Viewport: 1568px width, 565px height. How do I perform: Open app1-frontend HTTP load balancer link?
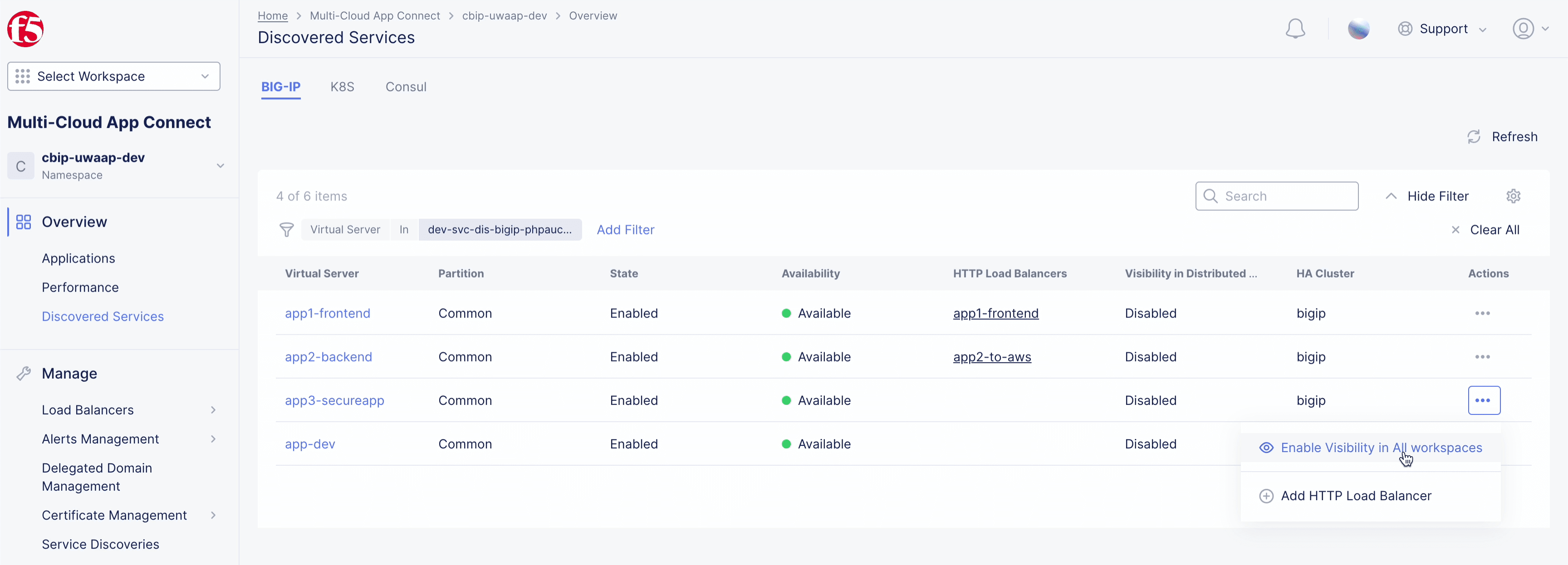point(996,313)
